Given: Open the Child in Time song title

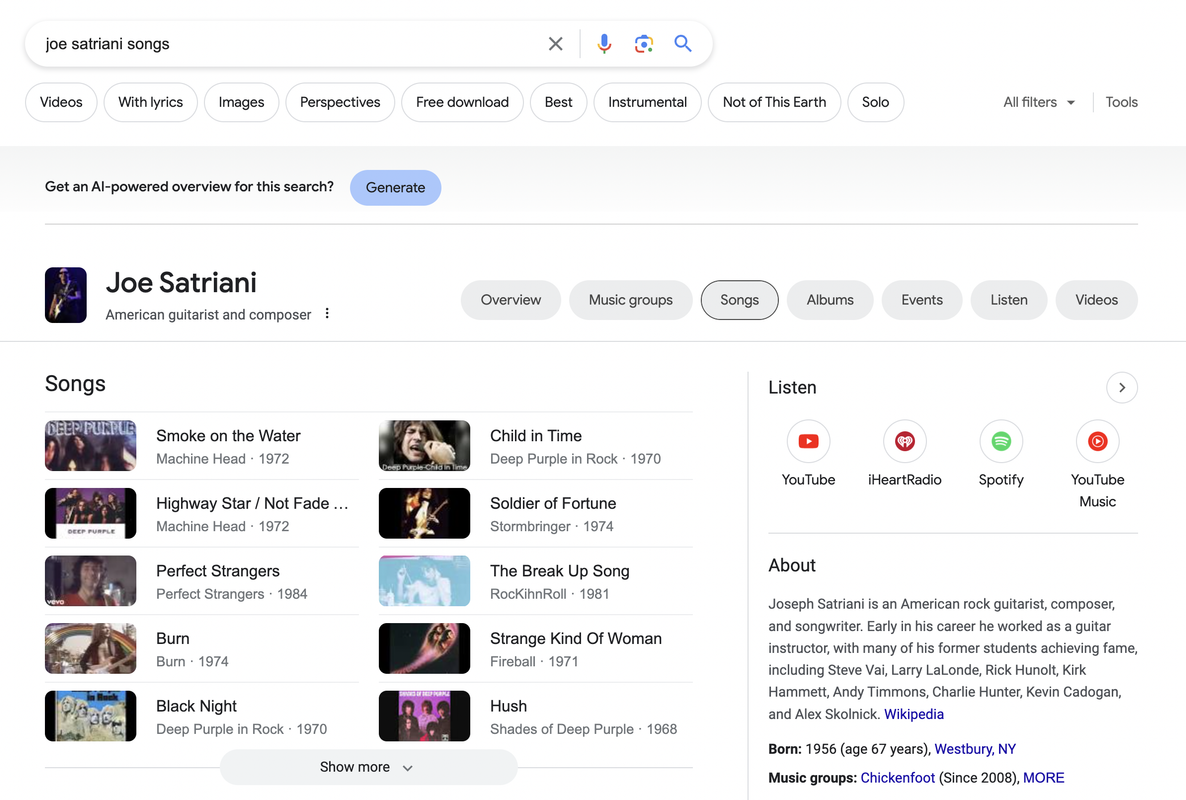Looking at the screenshot, I should 536,436.
